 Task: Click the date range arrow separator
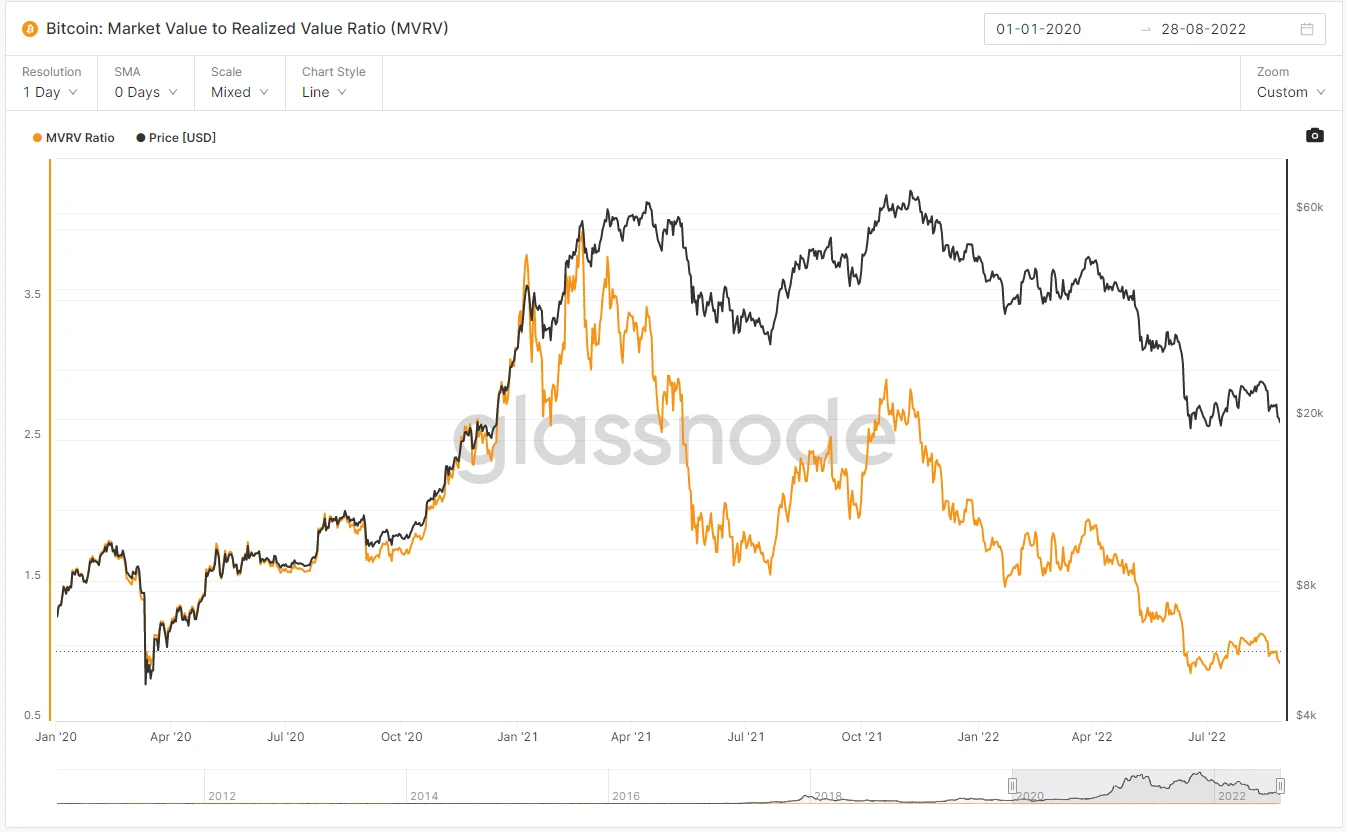click(1146, 29)
